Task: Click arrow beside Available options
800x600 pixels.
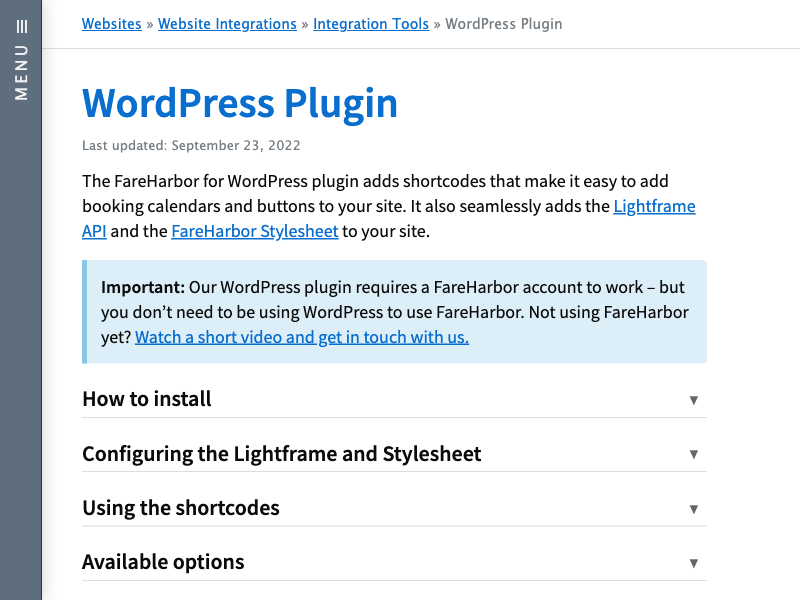Action: coord(693,563)
